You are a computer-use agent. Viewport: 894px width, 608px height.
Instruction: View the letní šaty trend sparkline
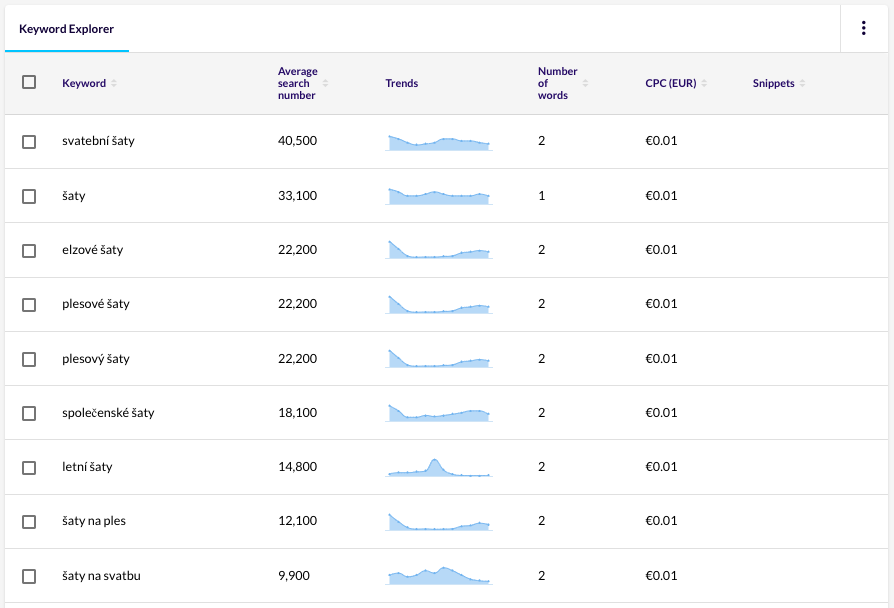tap(438, 467)
